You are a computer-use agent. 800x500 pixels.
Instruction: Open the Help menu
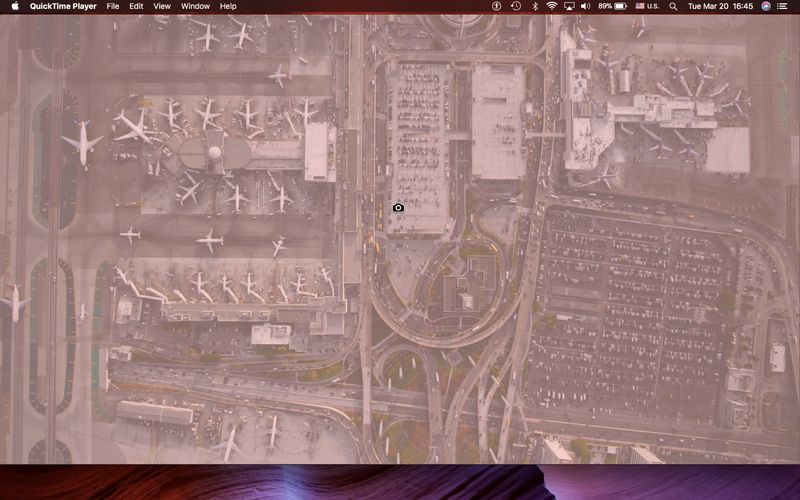[228, 6]
